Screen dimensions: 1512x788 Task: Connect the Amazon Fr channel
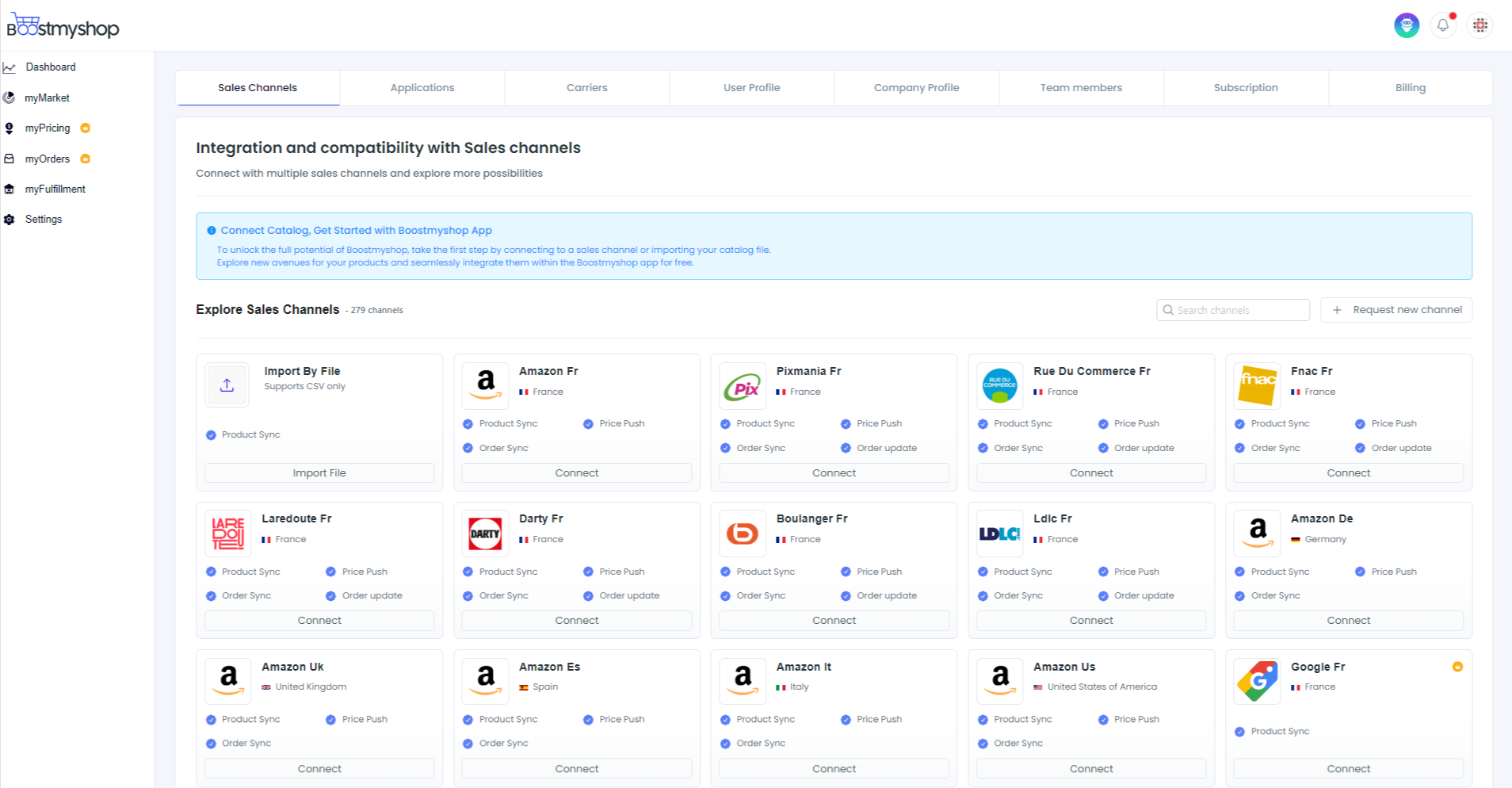coord(577,472)
